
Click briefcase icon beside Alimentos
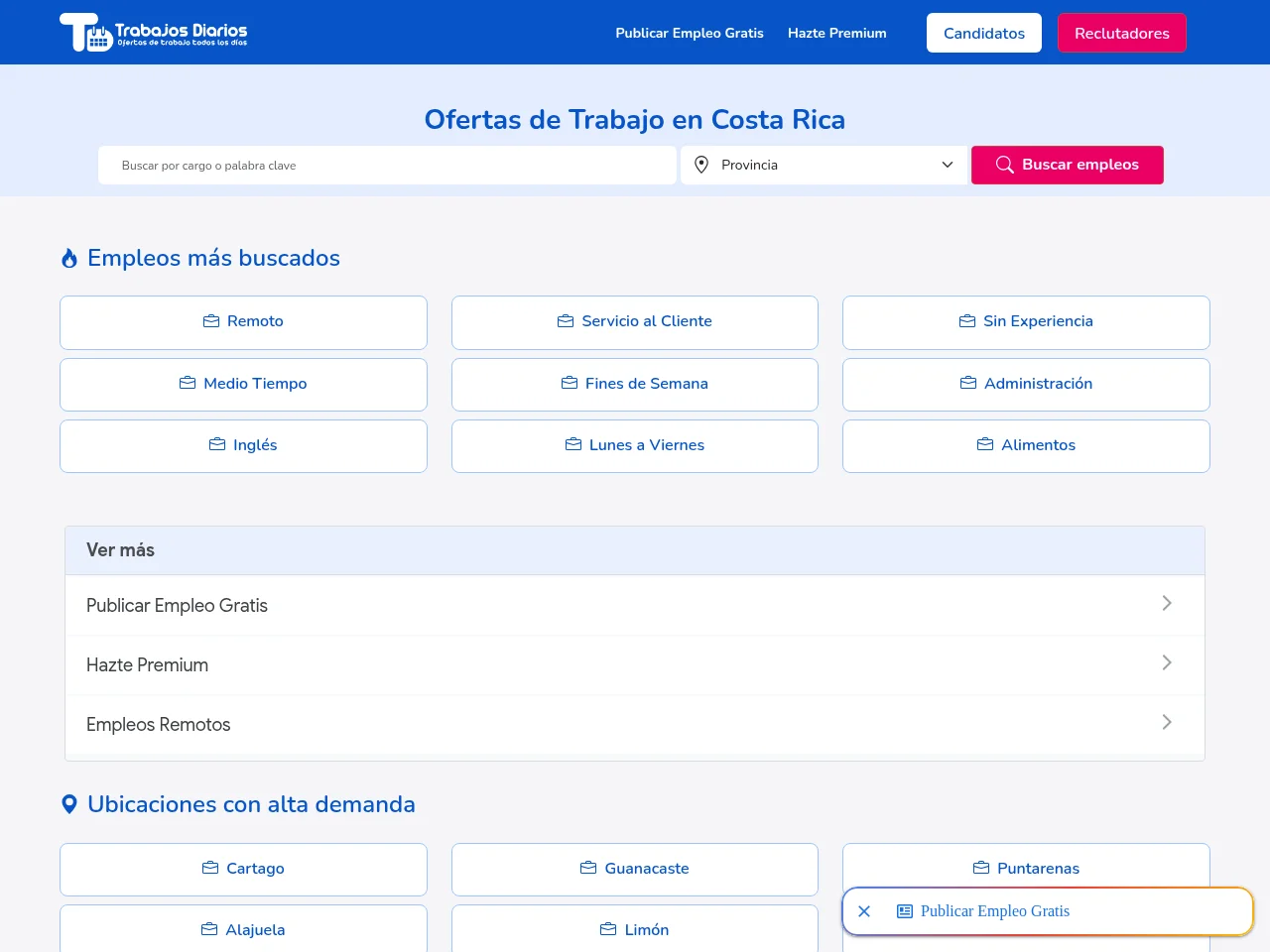coord(985,444)
